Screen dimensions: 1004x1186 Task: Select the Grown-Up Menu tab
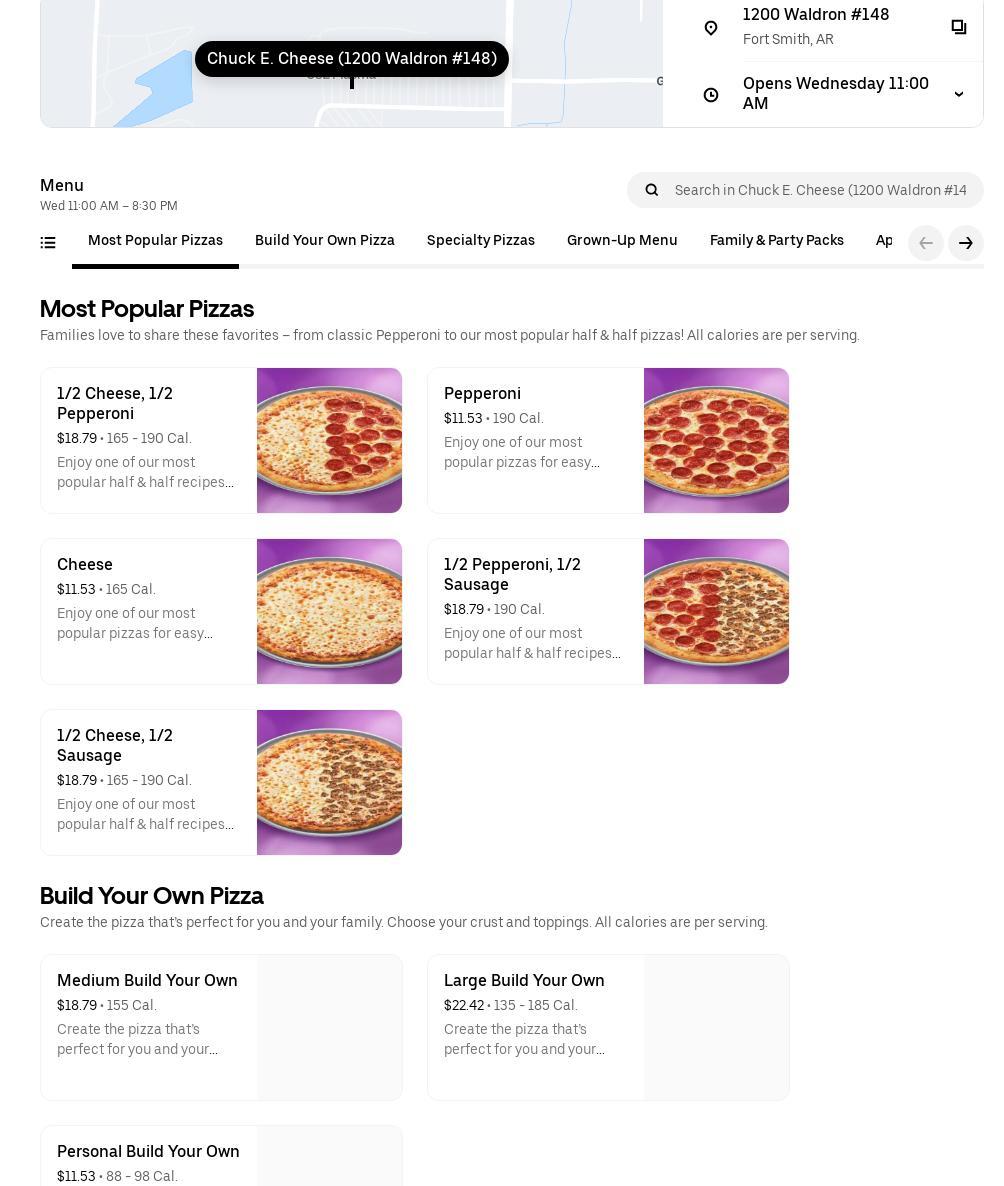[622, 241]
